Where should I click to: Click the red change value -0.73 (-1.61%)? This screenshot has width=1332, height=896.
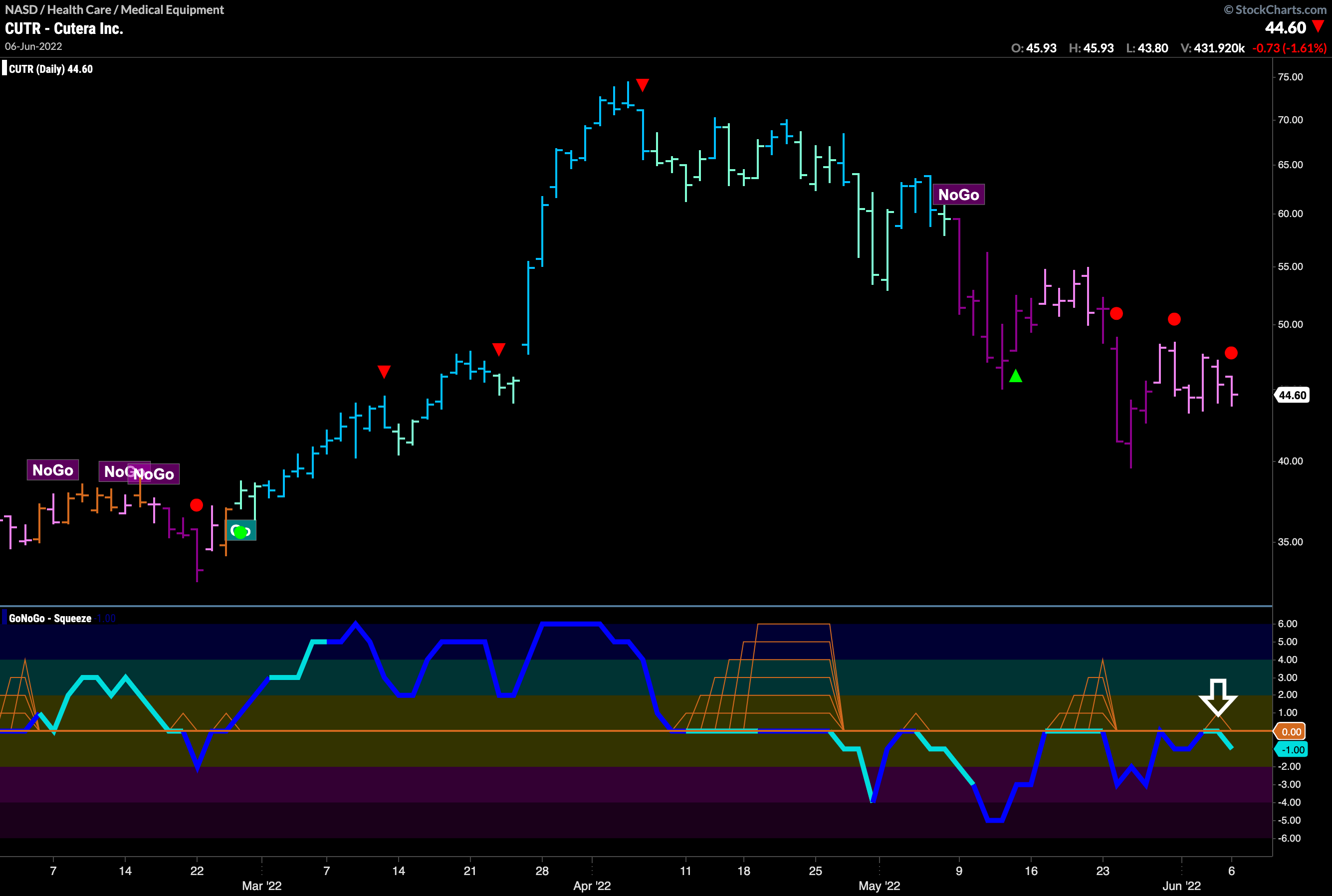coord(1289,48)
